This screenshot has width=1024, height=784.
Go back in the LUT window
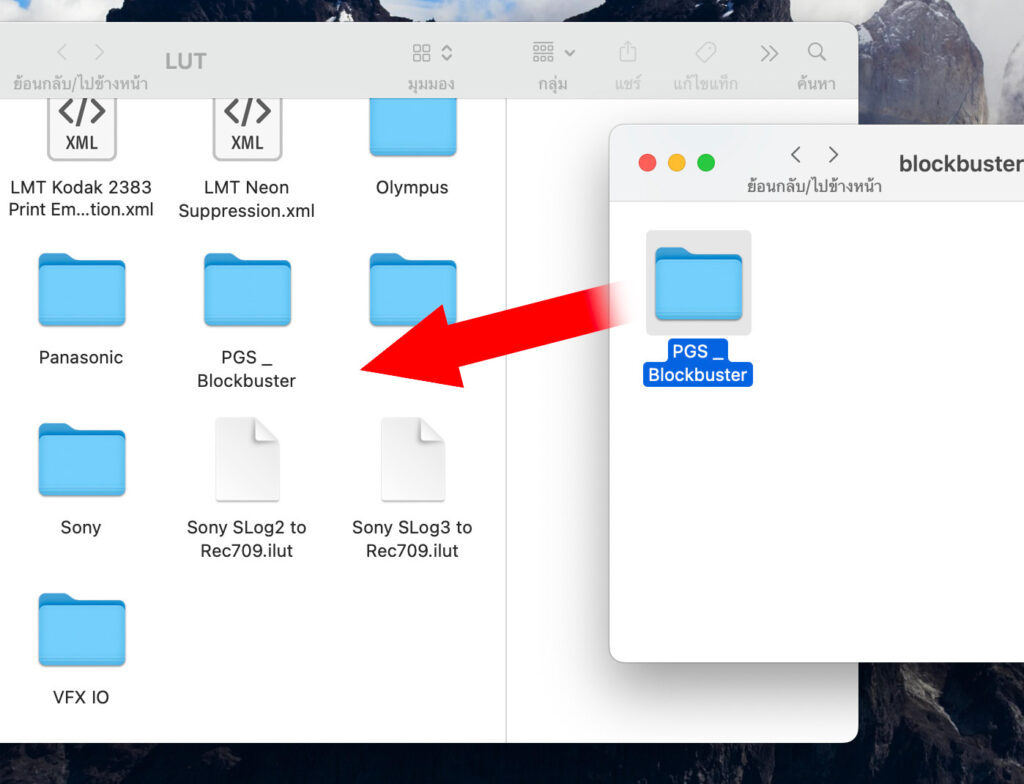point(62,52)
